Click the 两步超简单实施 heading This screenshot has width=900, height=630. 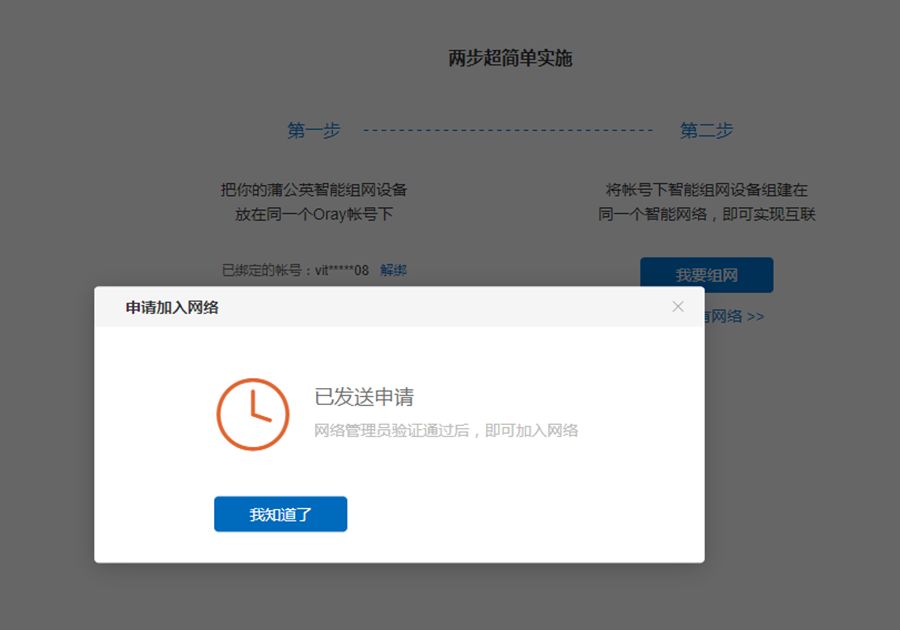click(x=510, y=58)
